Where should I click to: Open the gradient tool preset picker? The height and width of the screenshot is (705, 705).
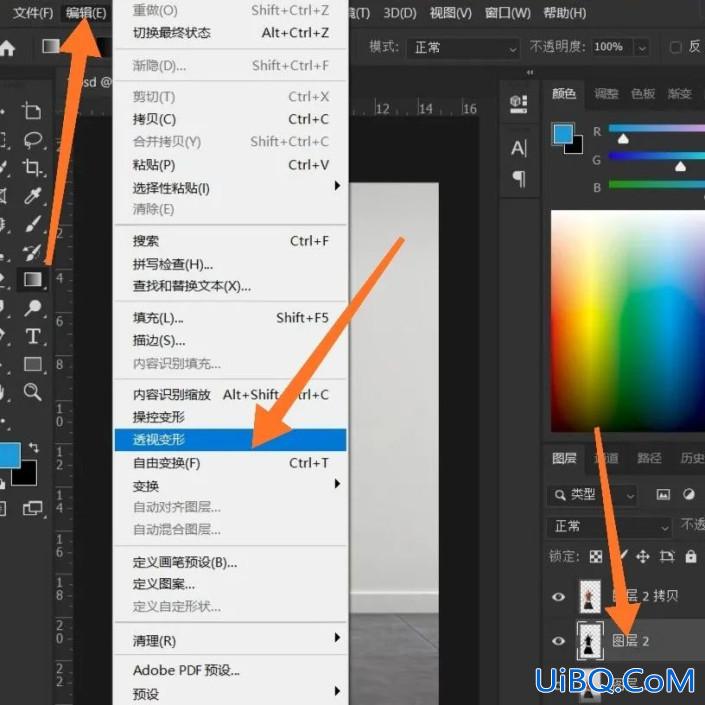(x=51, y=46)
